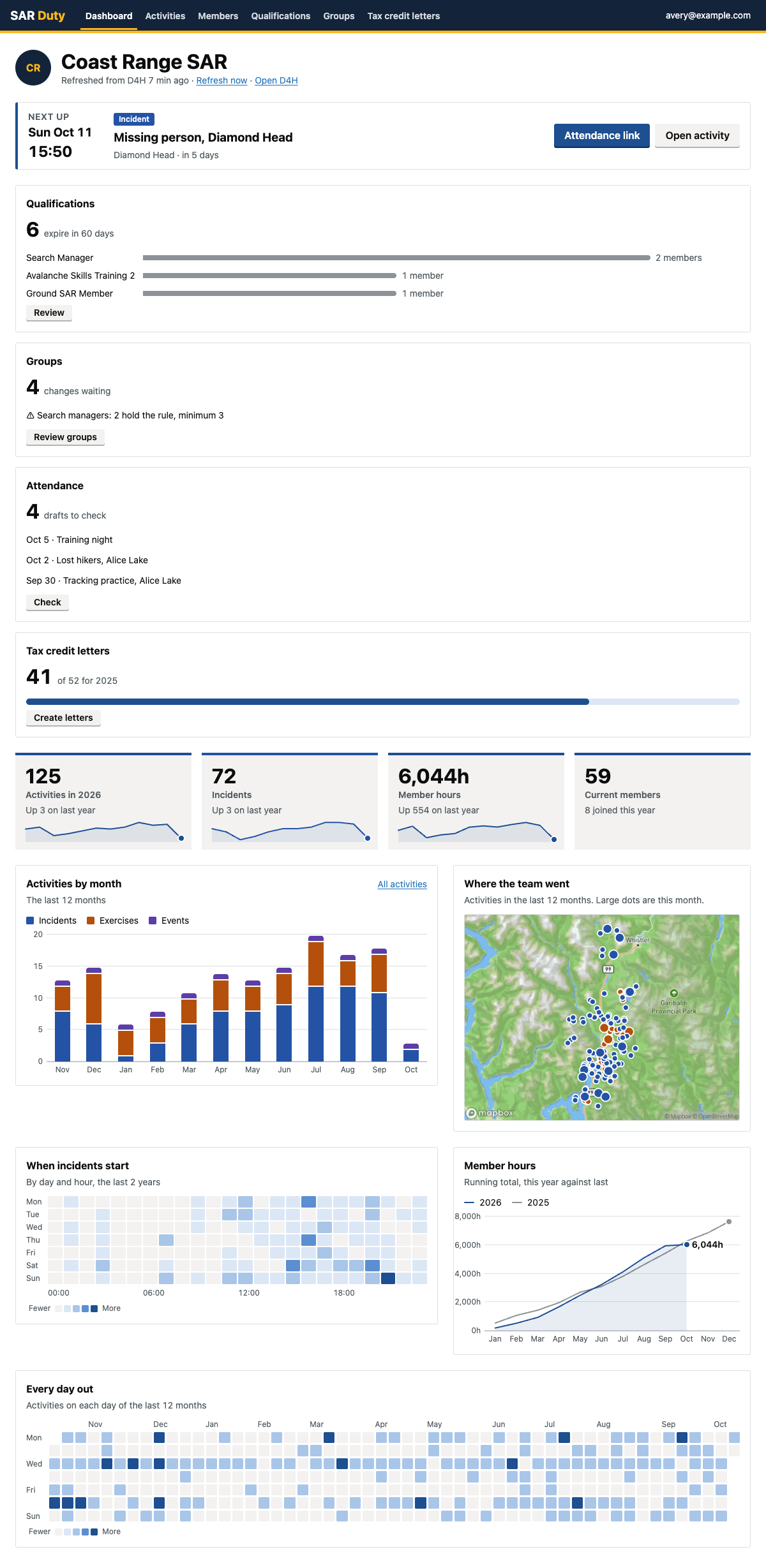Click the Review groups button
The width and height of the screenshot is (766, 1568).
[x=65, y=437]
